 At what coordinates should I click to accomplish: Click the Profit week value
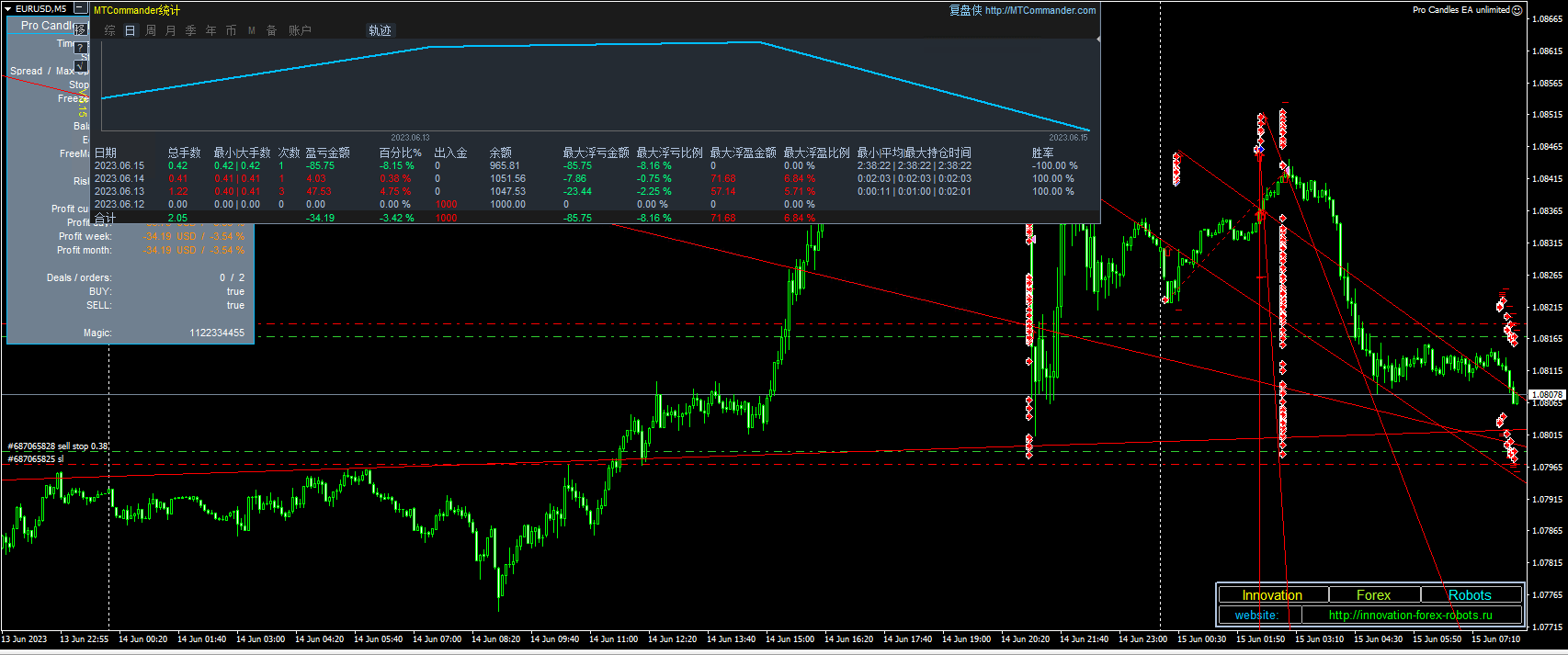click(193, 237)
